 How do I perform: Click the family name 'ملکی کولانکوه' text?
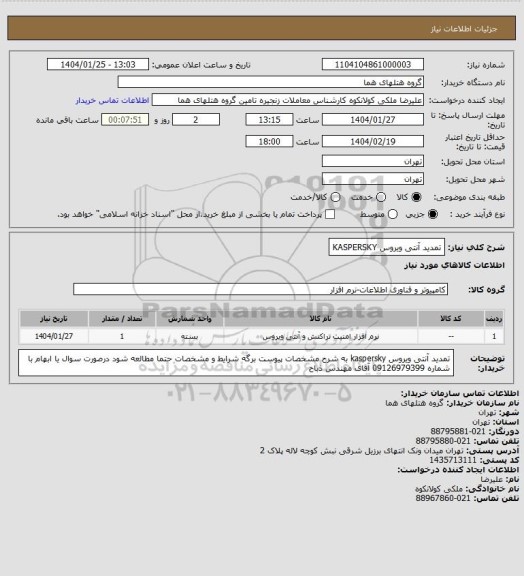439,489
